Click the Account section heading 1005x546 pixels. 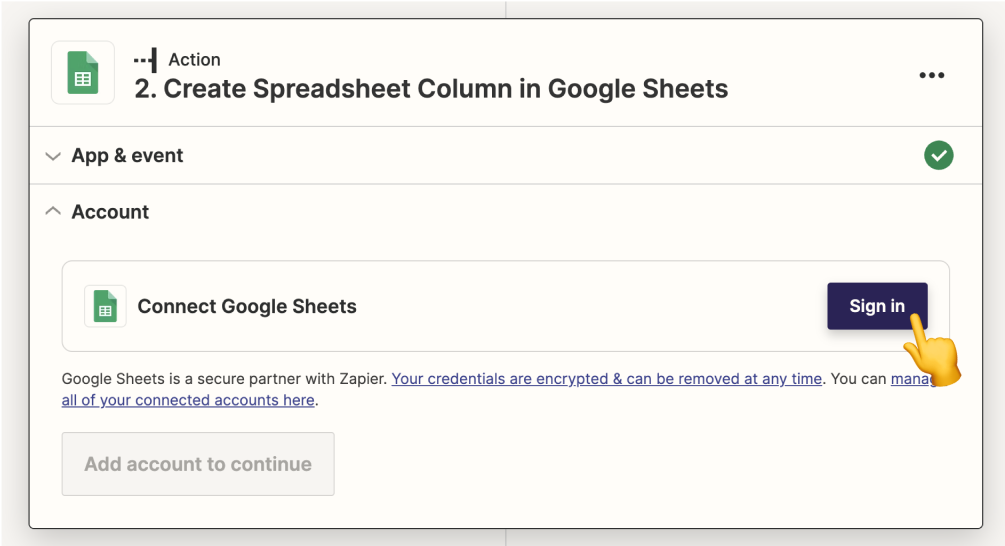point(110,211)
